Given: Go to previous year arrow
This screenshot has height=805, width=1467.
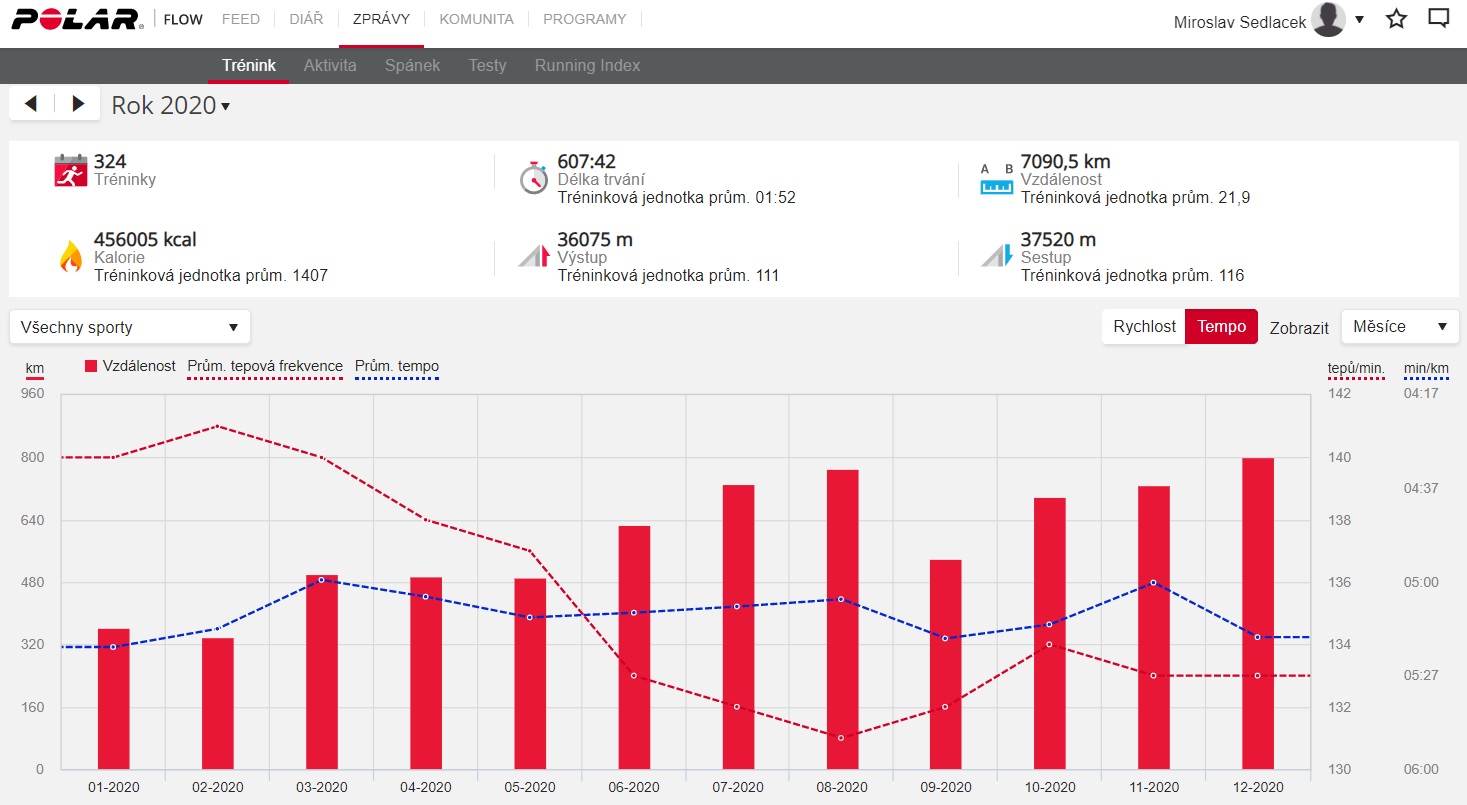Looking at the screenshot, I should pos(31,104).
